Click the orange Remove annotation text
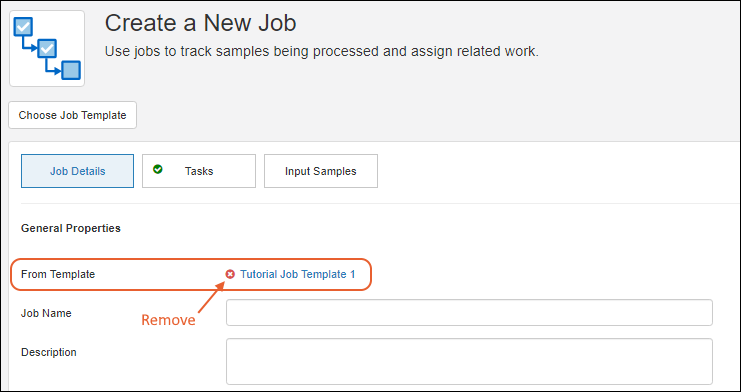The width and height of the screenshot is (741, 392). point(168,320)
